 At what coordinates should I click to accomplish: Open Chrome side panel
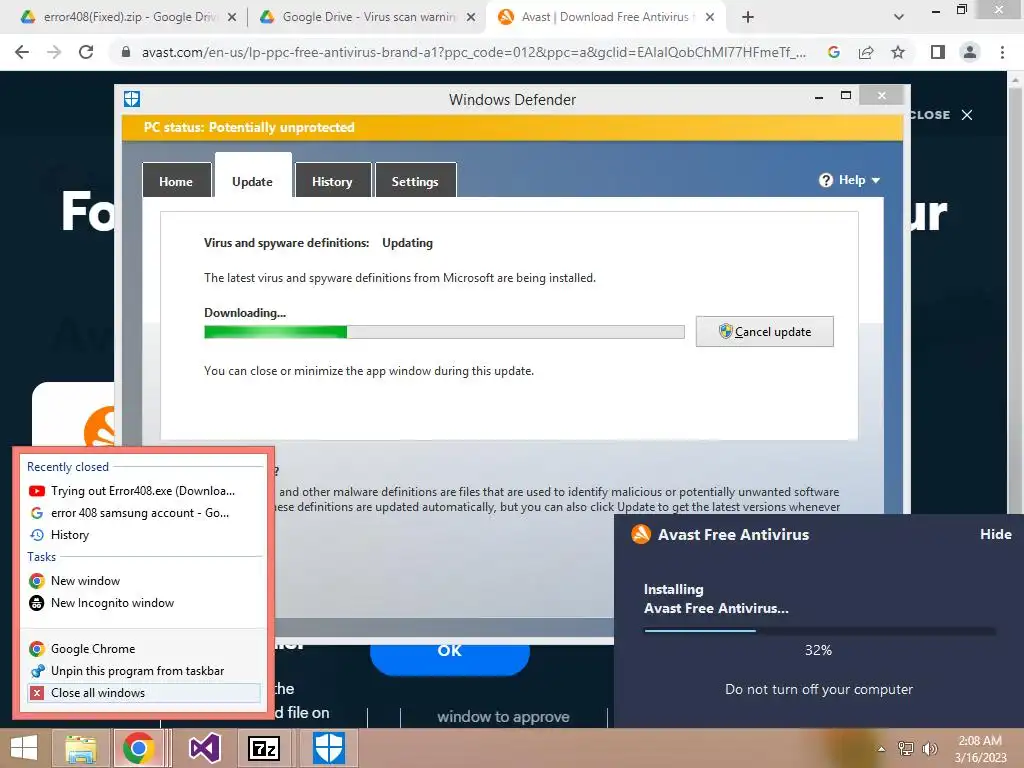point(938,52)
